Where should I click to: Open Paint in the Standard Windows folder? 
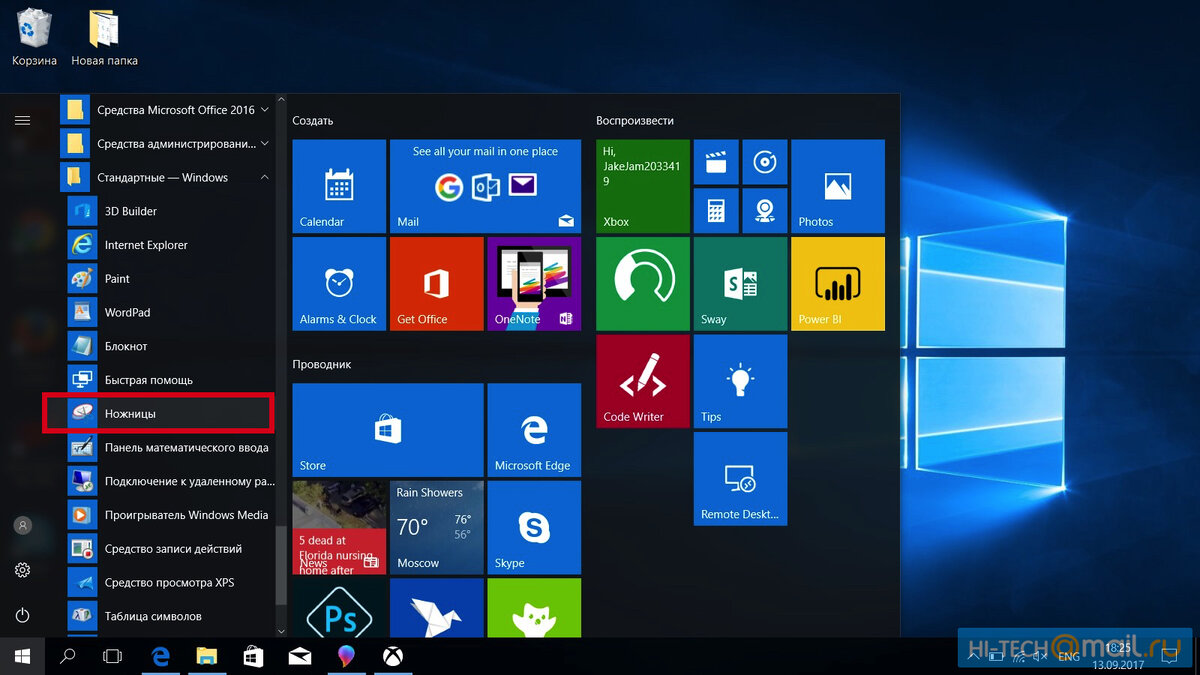click(168, 279)
